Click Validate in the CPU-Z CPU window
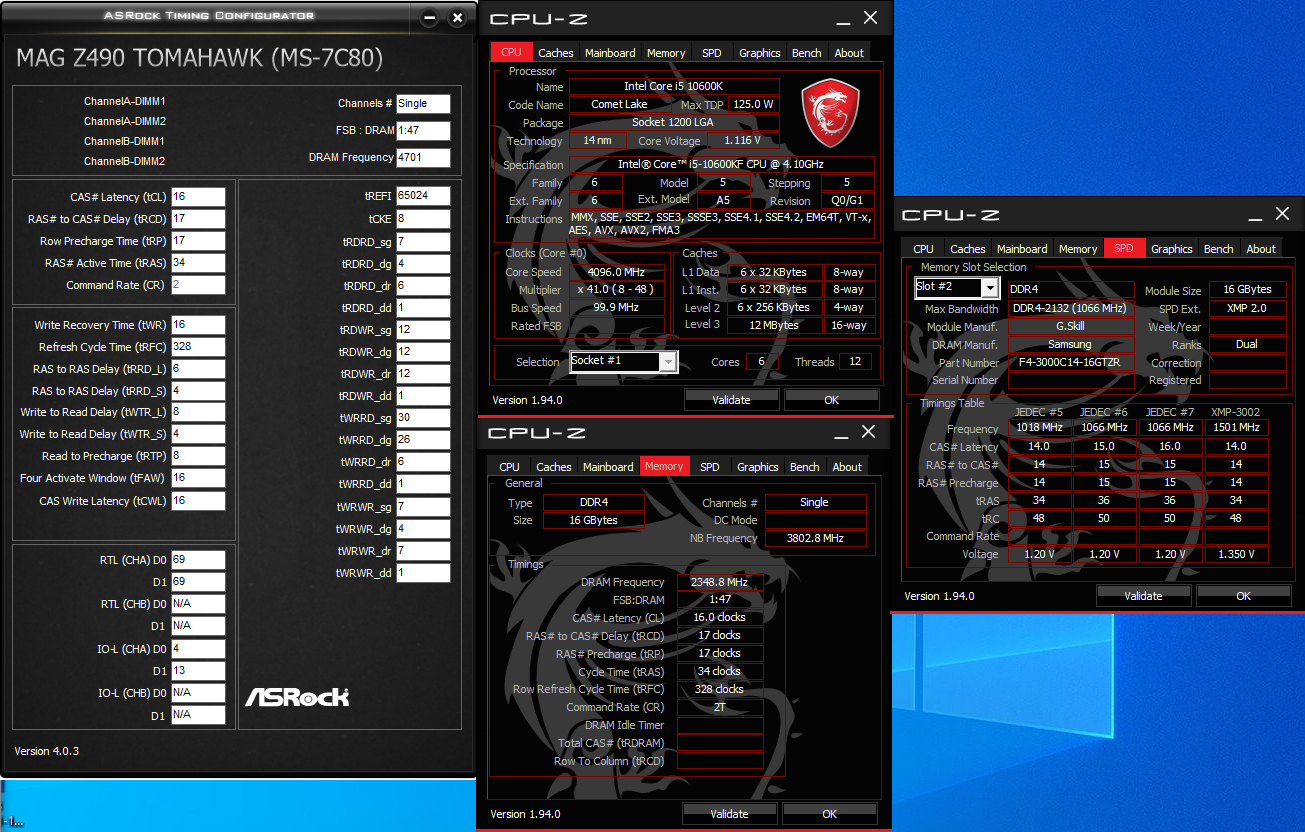 coord(731,400)
